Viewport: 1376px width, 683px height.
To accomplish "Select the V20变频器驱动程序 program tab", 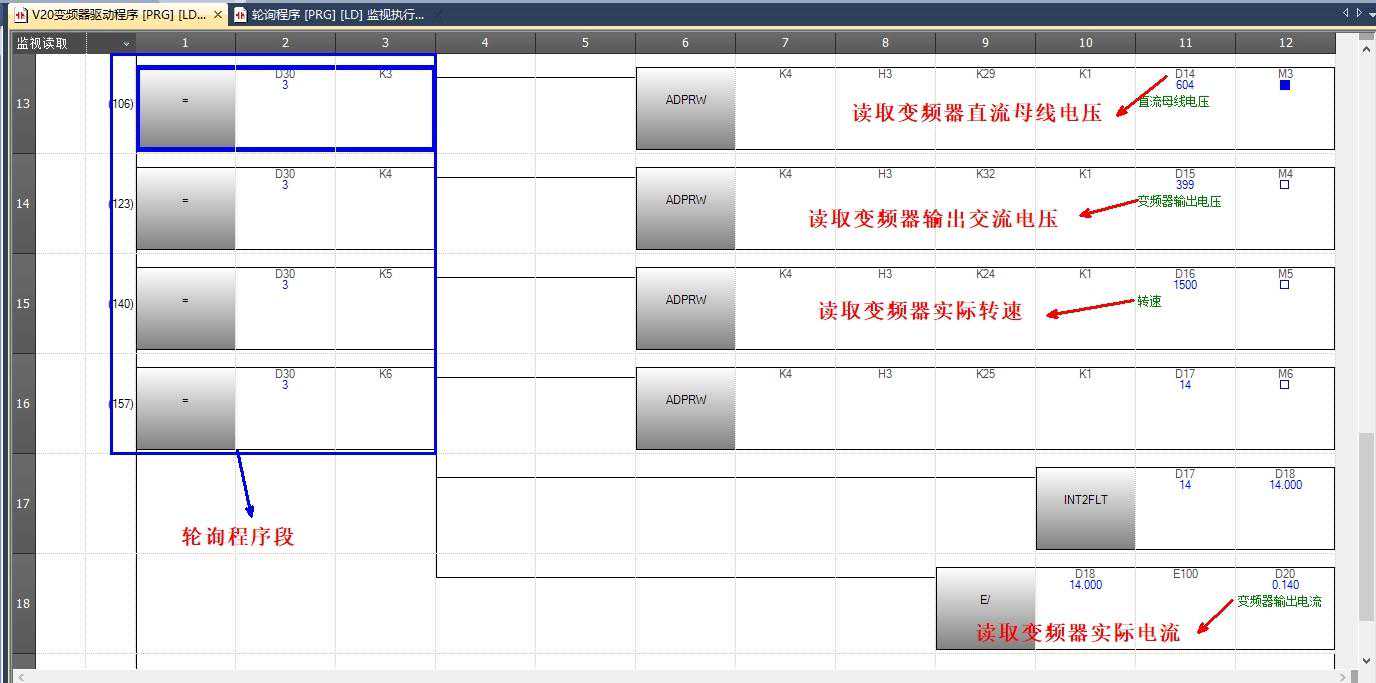I will tap(110, 15).
